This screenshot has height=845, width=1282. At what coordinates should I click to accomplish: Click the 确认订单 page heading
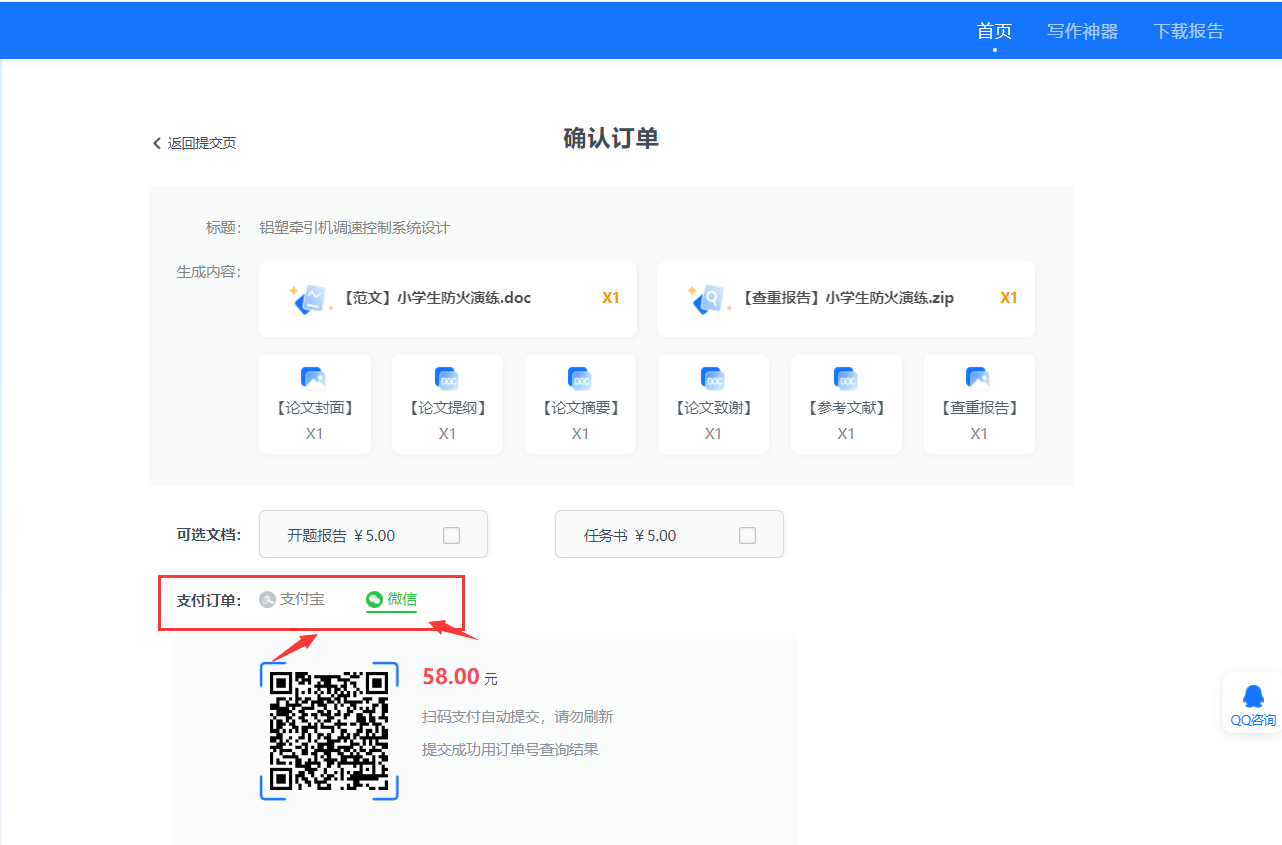[611, 139]
